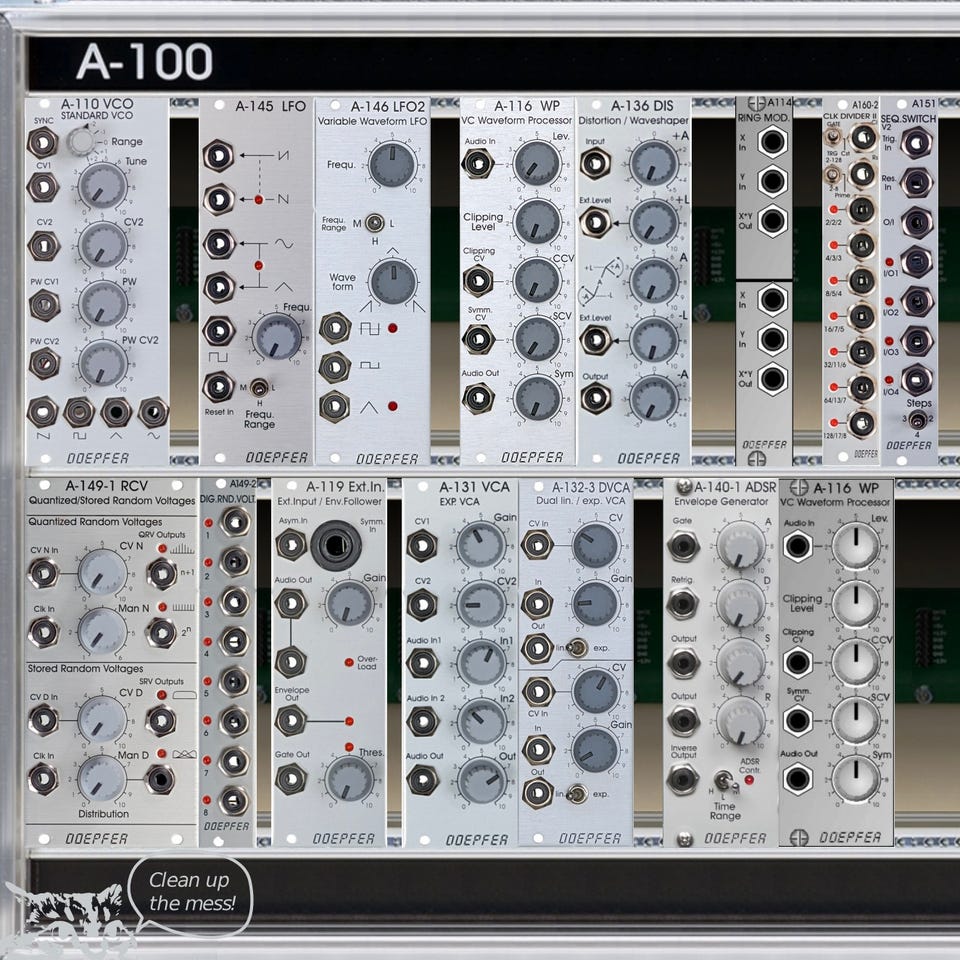Image resolution: width=960 pixels, height=960 pixels.
Task: Click the CV1 jack on A-131 VCA
Action: (x=422, y=546)
